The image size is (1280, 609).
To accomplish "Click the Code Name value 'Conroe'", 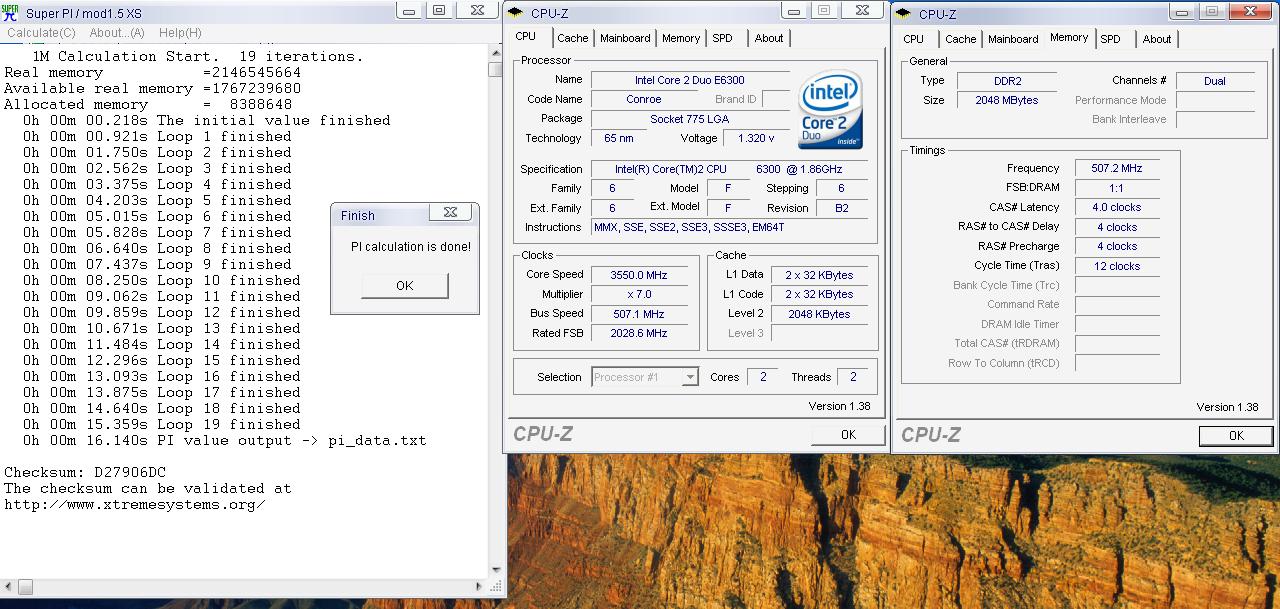I will pos(643,99).
